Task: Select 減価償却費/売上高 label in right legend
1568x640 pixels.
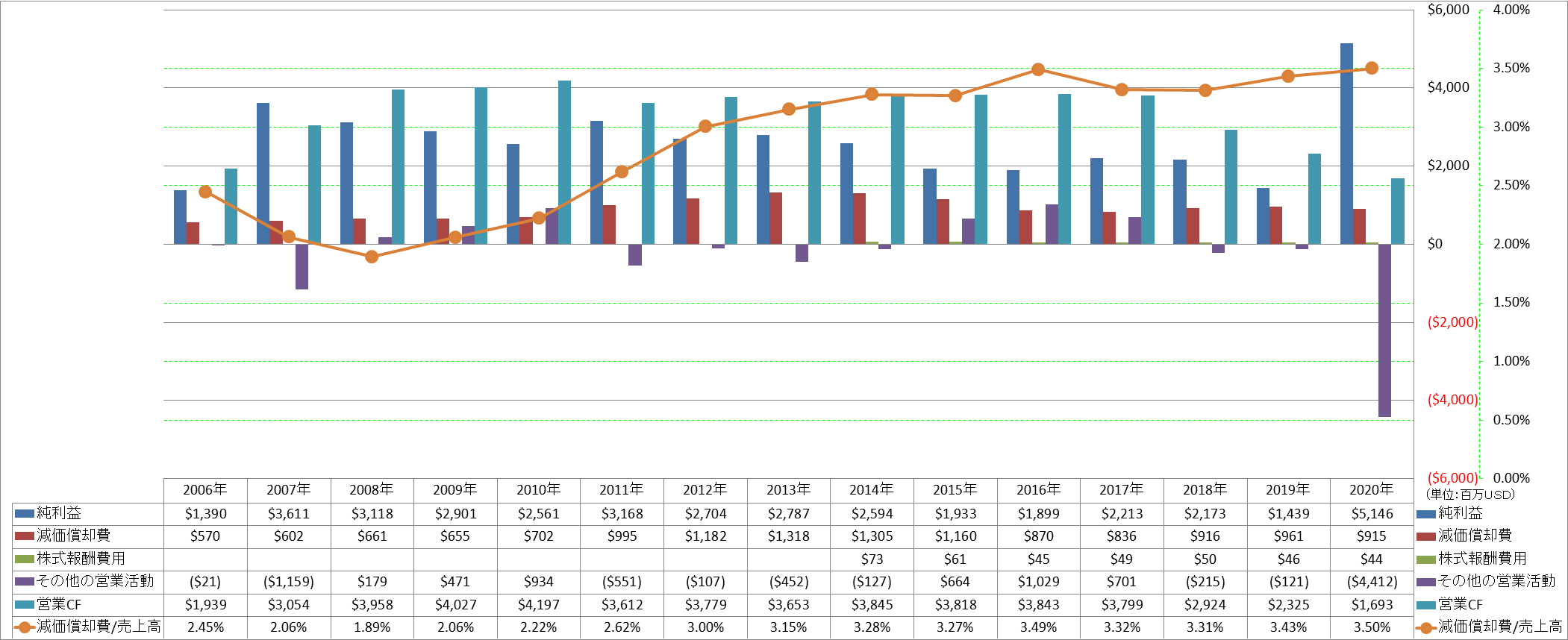Action: [x=1500, y=627]
